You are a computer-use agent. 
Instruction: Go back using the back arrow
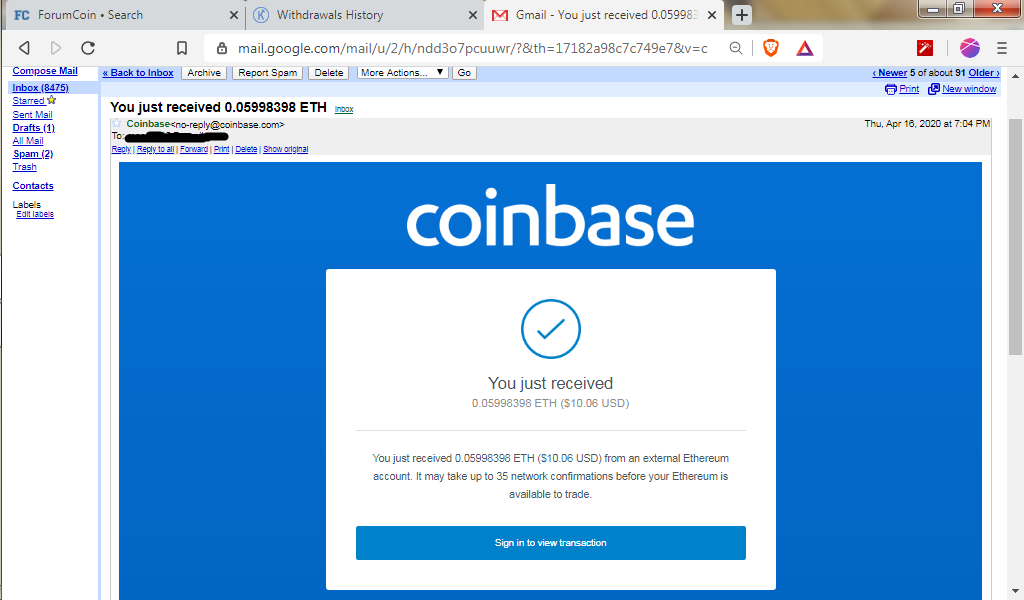[x=24, y=48]
